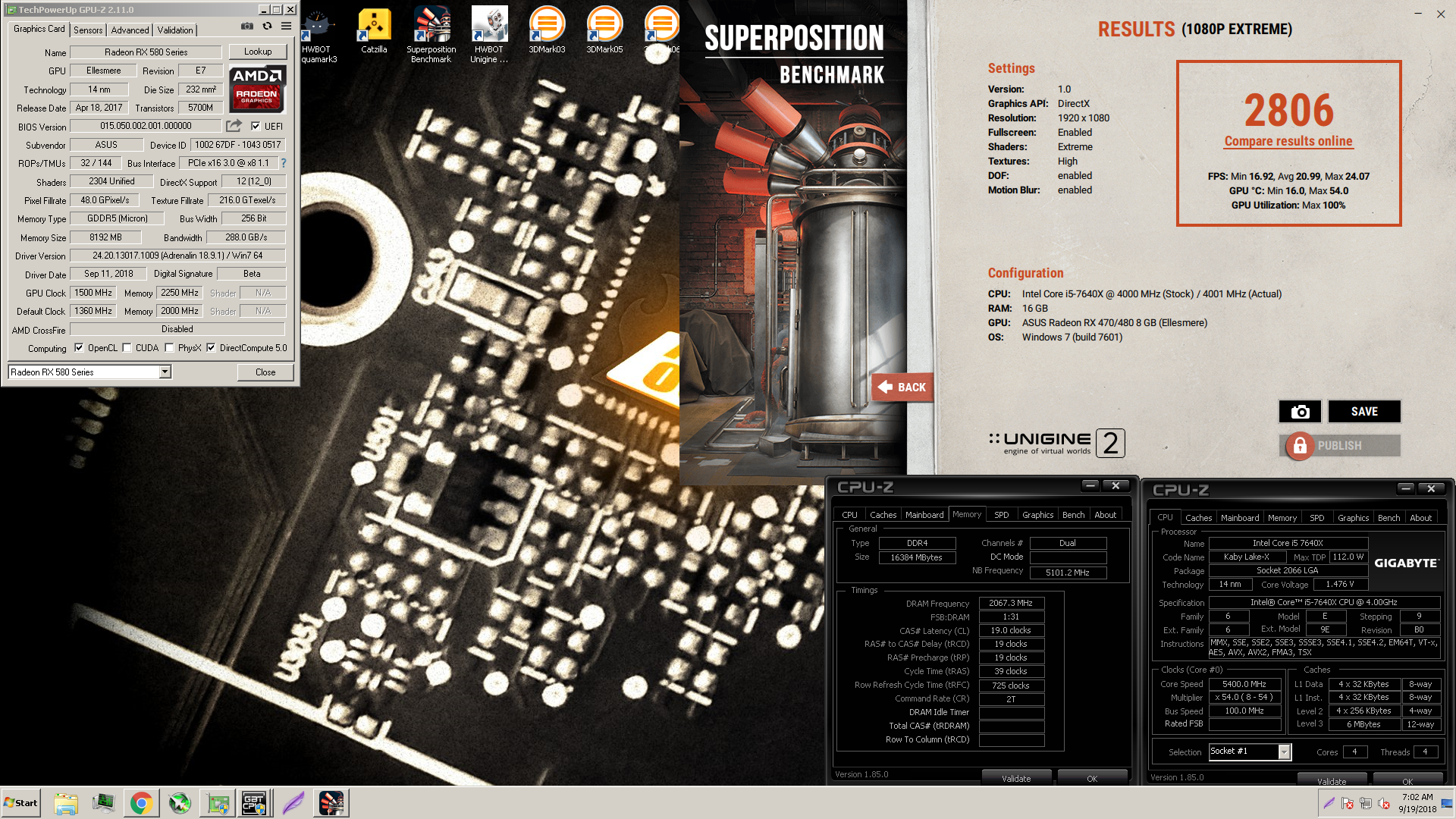Click the CPU-Z Core Speed value 5400.0 MHz
The image size is (1456, 819).
point(1244,684)
